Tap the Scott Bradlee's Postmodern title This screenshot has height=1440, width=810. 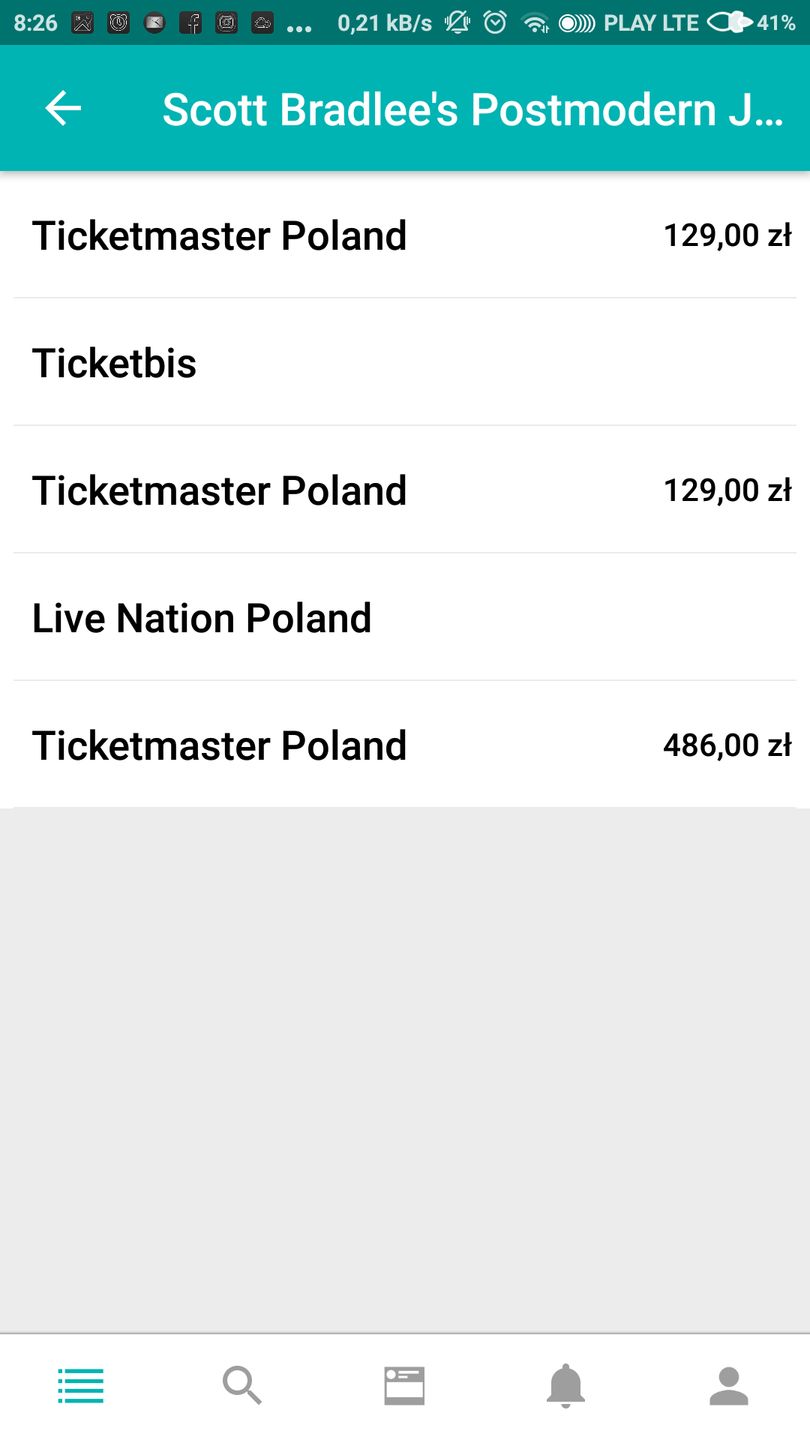point(472,109)
